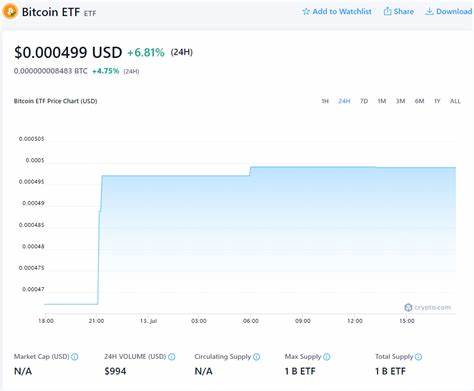
Task: Open the Market Cap info tooltip icon
Action: [75, 357]
